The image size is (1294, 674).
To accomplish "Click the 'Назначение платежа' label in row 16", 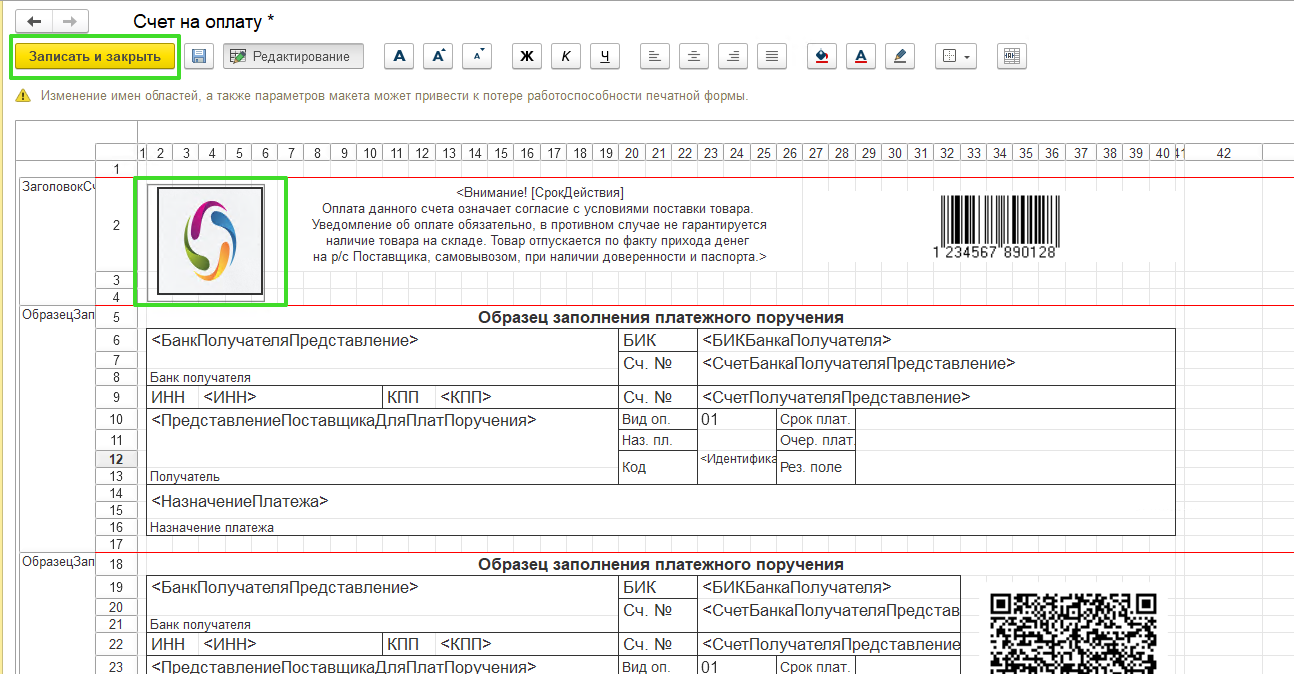I will (212, 527).
